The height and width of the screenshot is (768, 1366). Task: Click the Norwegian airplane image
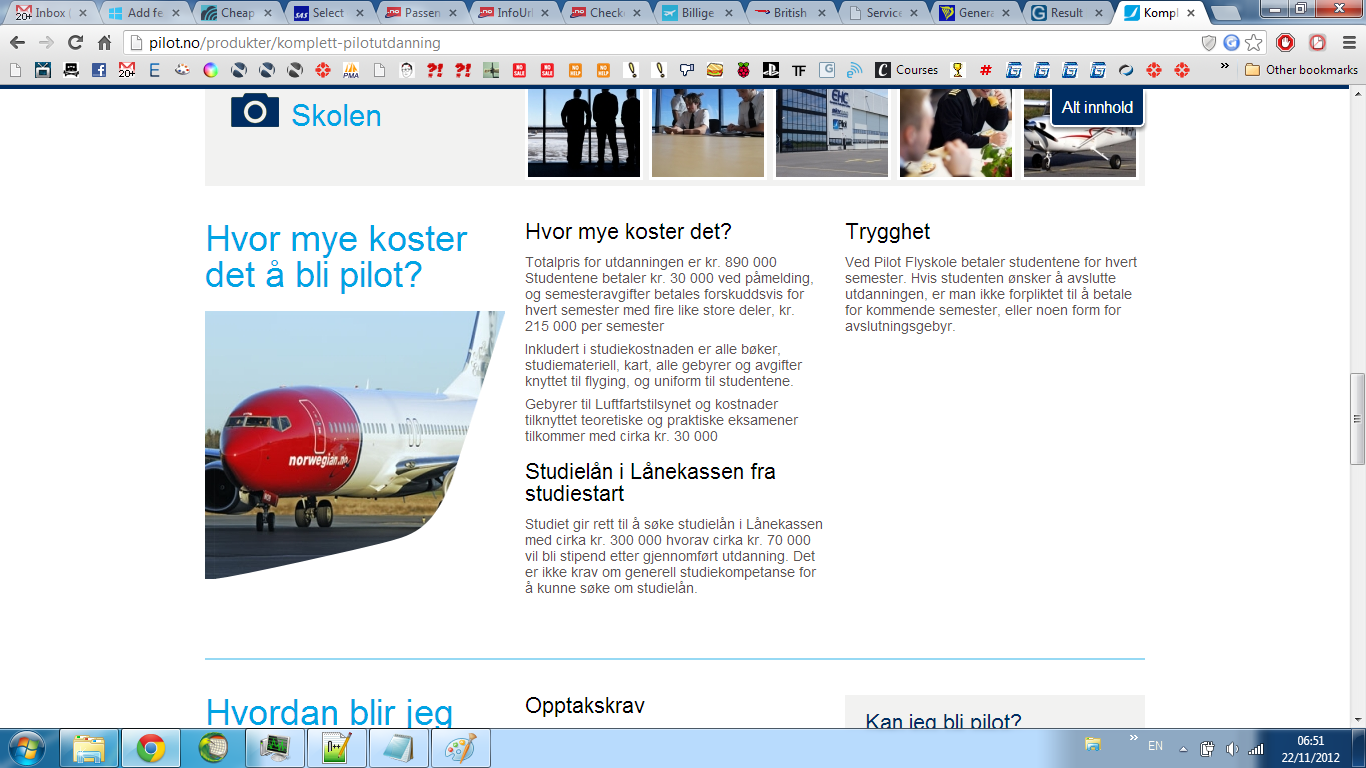[x=355, y=444]
